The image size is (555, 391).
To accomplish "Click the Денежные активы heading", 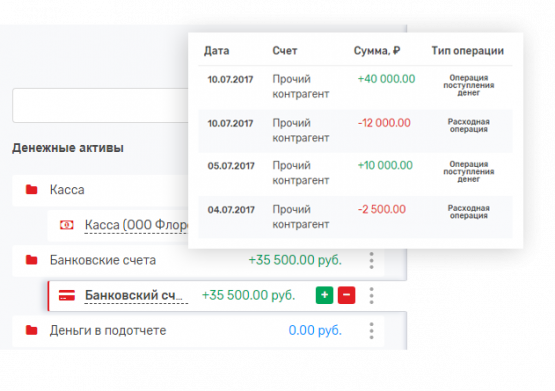I will click(68, 148).
